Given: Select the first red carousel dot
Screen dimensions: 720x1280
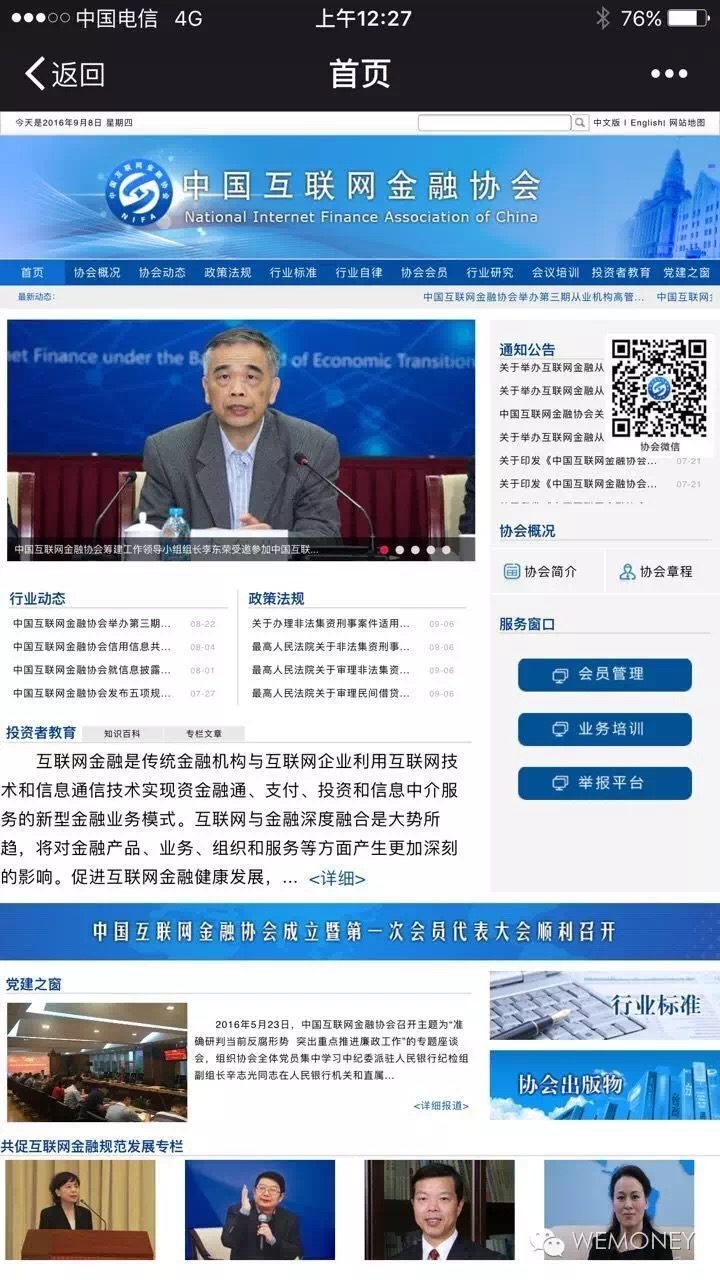Looking at the screenshot, I should pos(384,549).
